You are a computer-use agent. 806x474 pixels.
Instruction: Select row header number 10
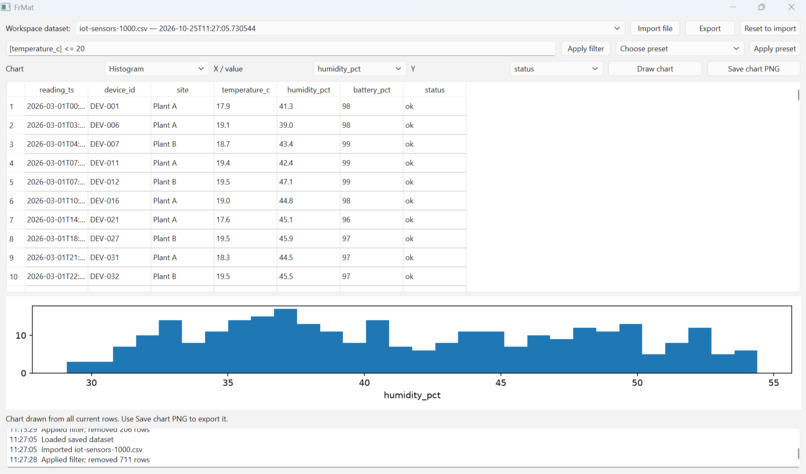point(15,277)
